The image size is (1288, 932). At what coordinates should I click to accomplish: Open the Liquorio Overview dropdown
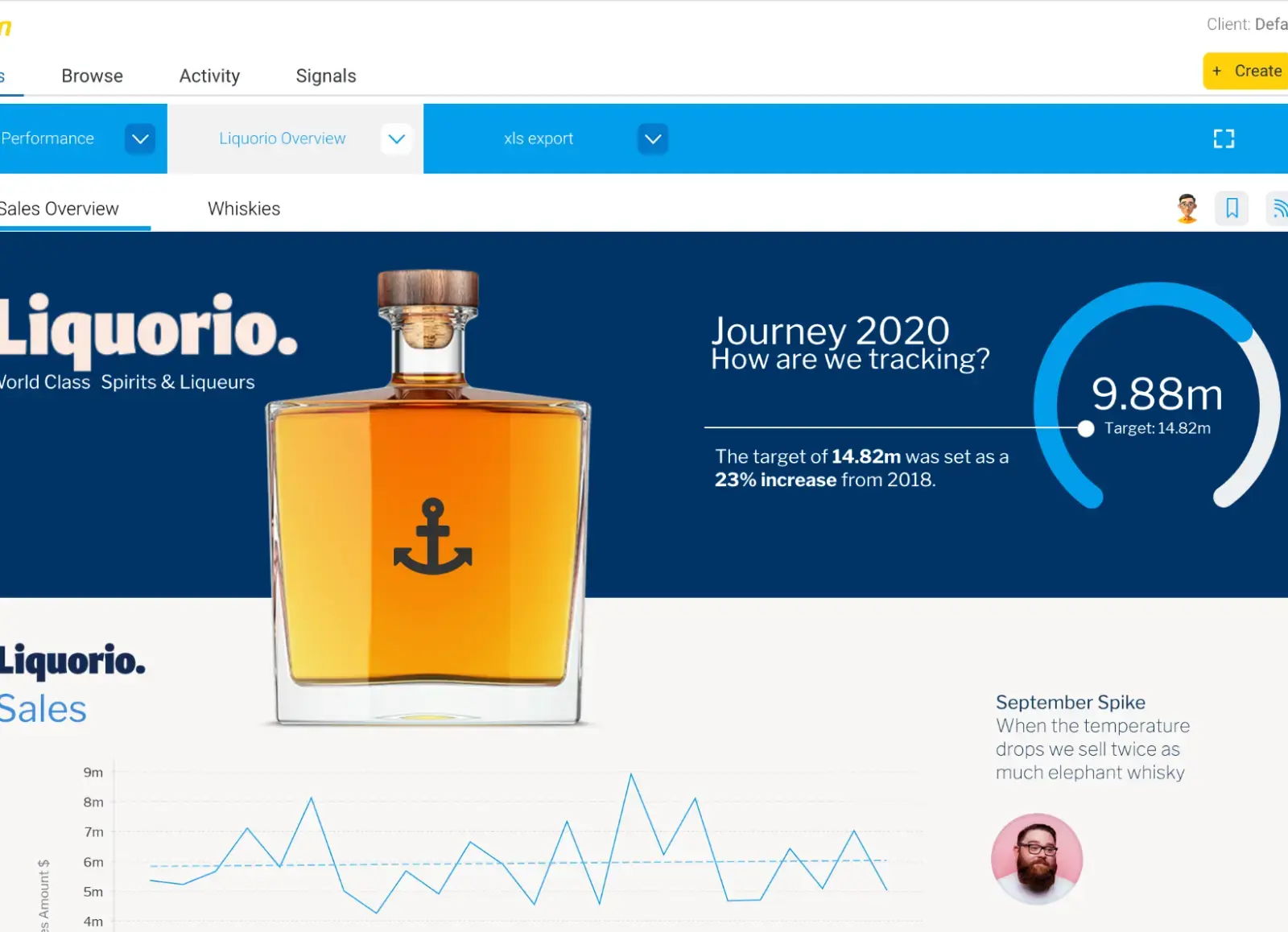395,138
